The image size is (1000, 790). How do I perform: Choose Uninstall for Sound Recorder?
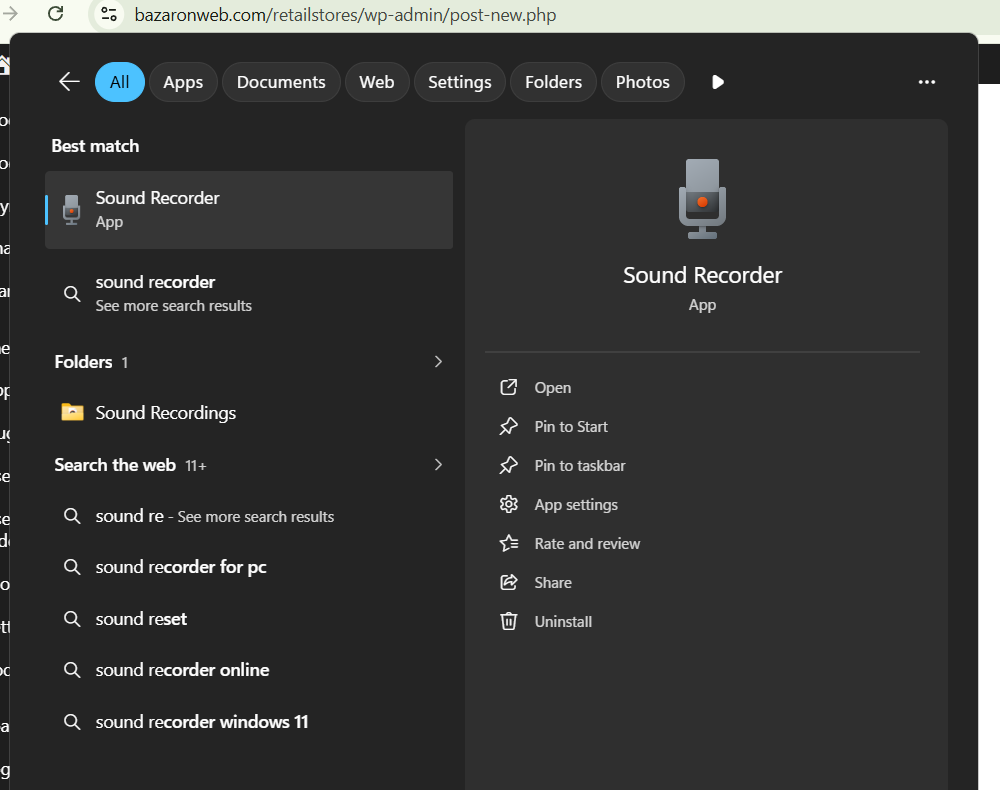(562, 621)
